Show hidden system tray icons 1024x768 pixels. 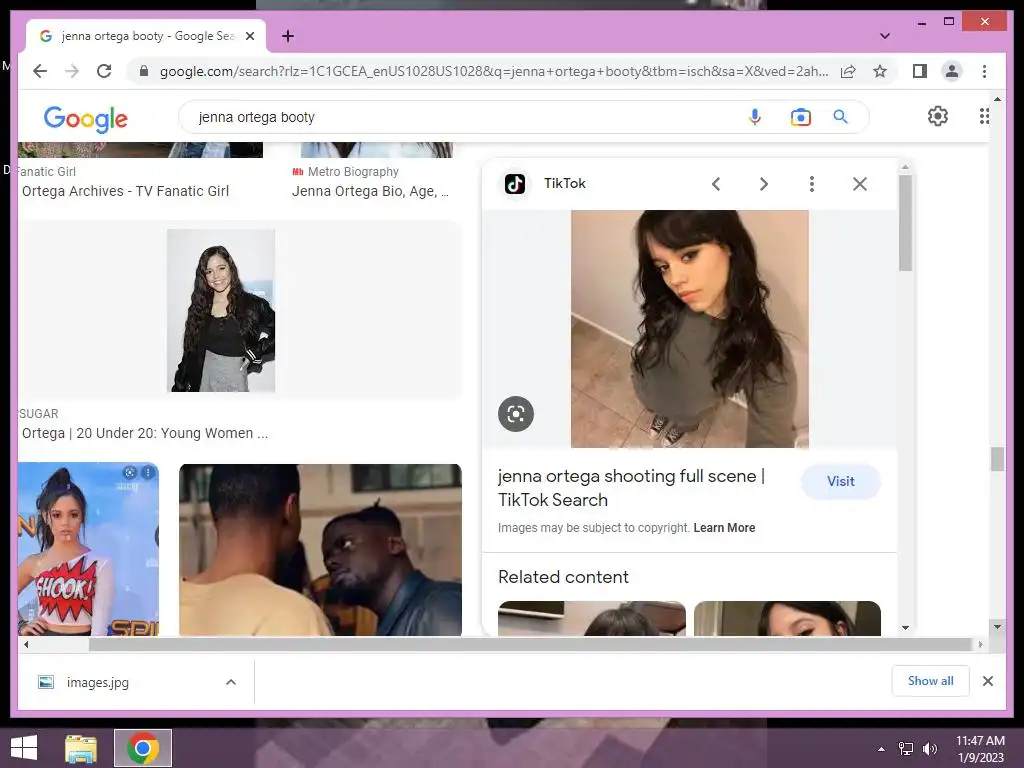pyautogui.click(x=881, y=749)
